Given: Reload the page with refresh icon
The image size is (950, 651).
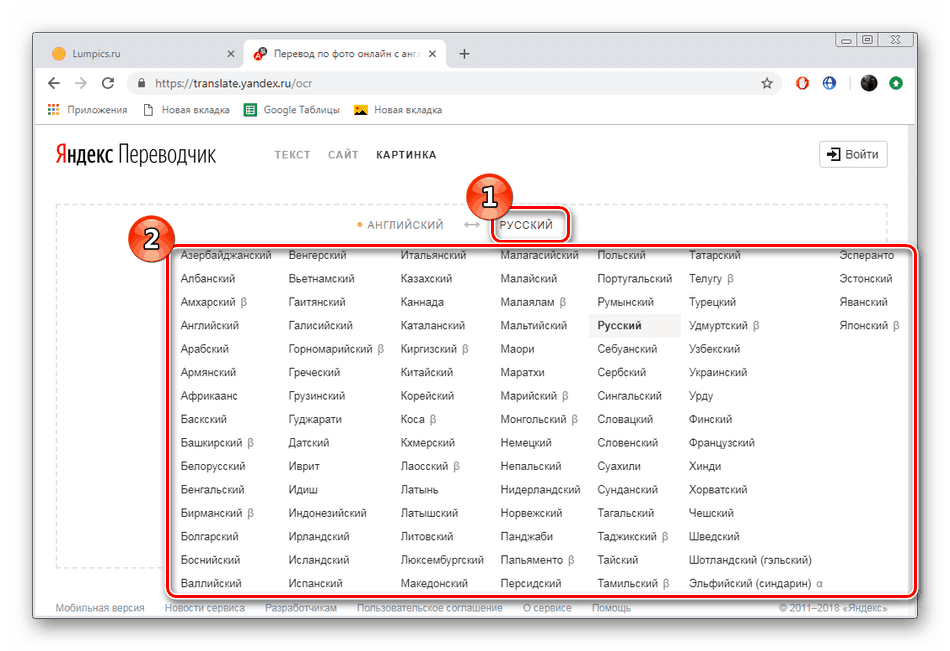Looking at the screenshot, I should pos(108,83).
